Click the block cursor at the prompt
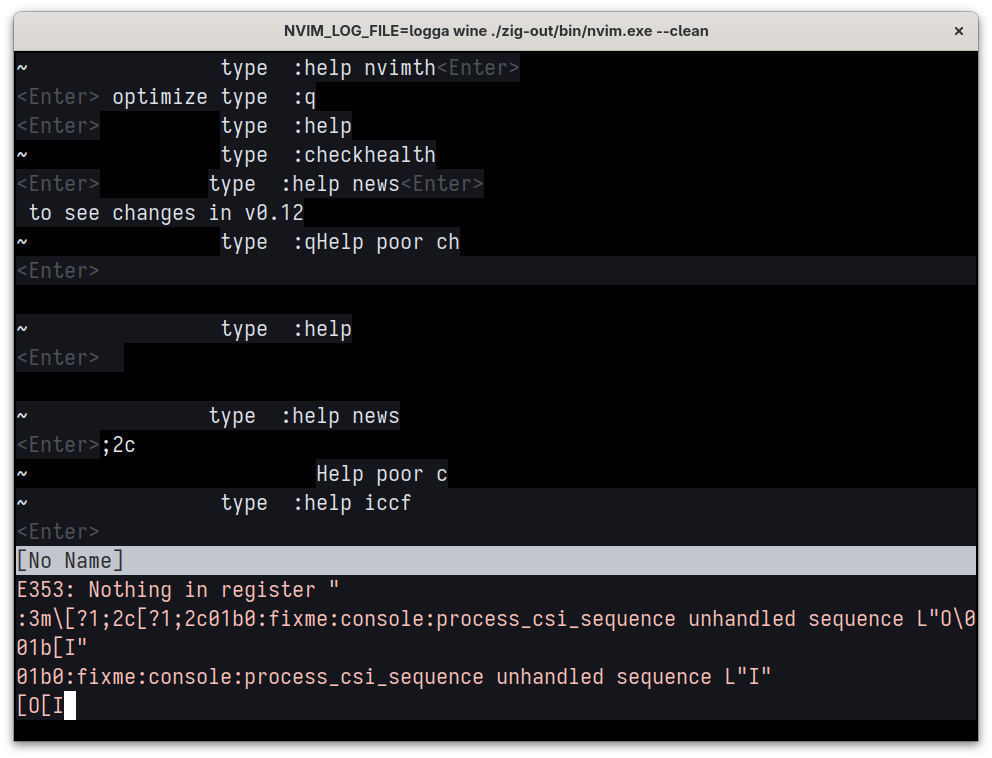Image resolution: width=992 pixels, height=758 pixels. 70,707
